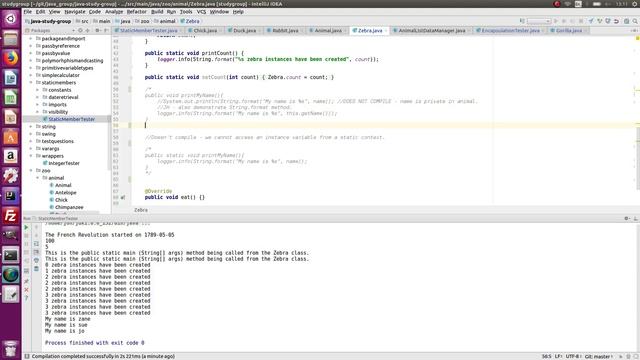
Task: Click the VCS Commit toolbar icon
Action: tap(600, 21)
